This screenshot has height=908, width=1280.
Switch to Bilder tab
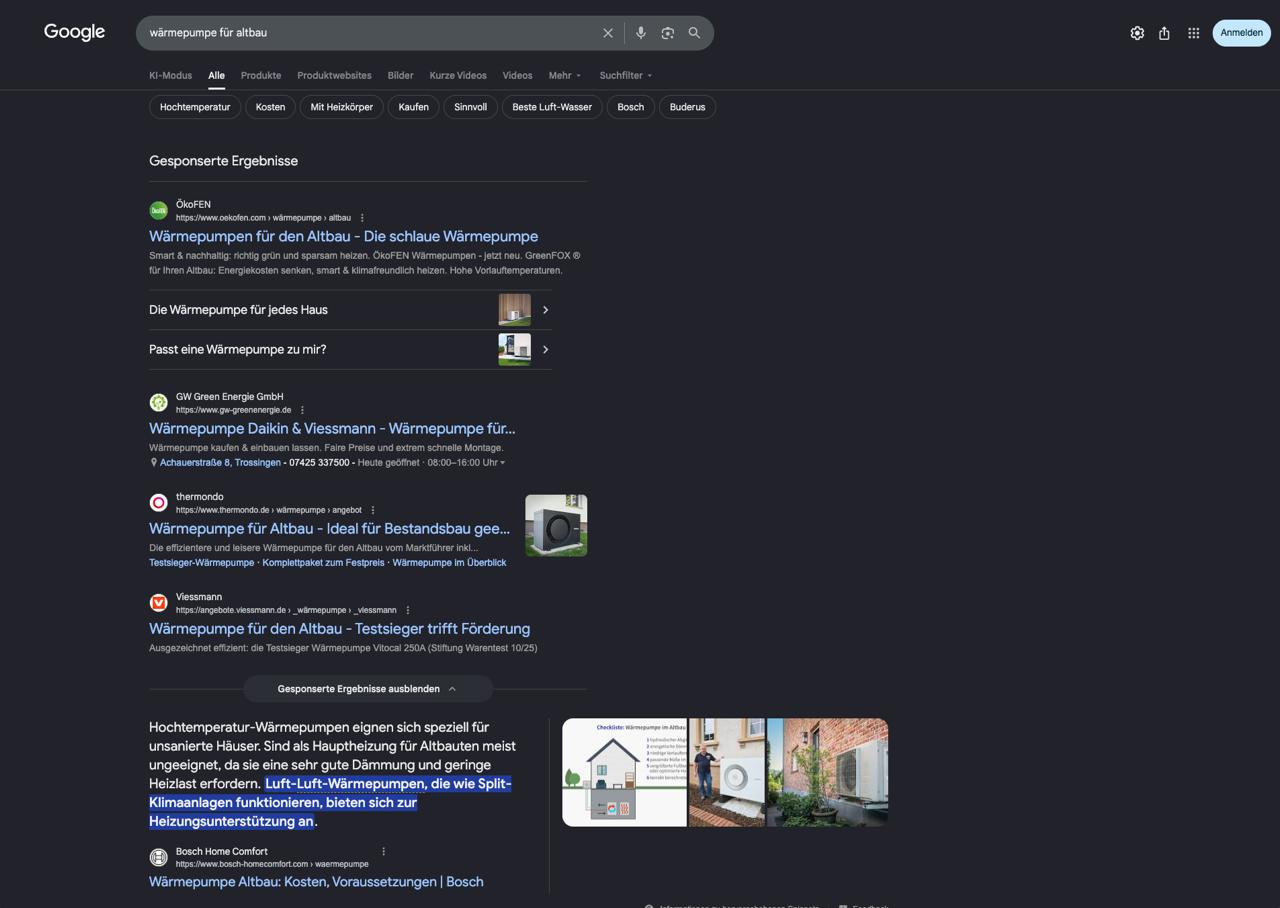click(400, 76)
